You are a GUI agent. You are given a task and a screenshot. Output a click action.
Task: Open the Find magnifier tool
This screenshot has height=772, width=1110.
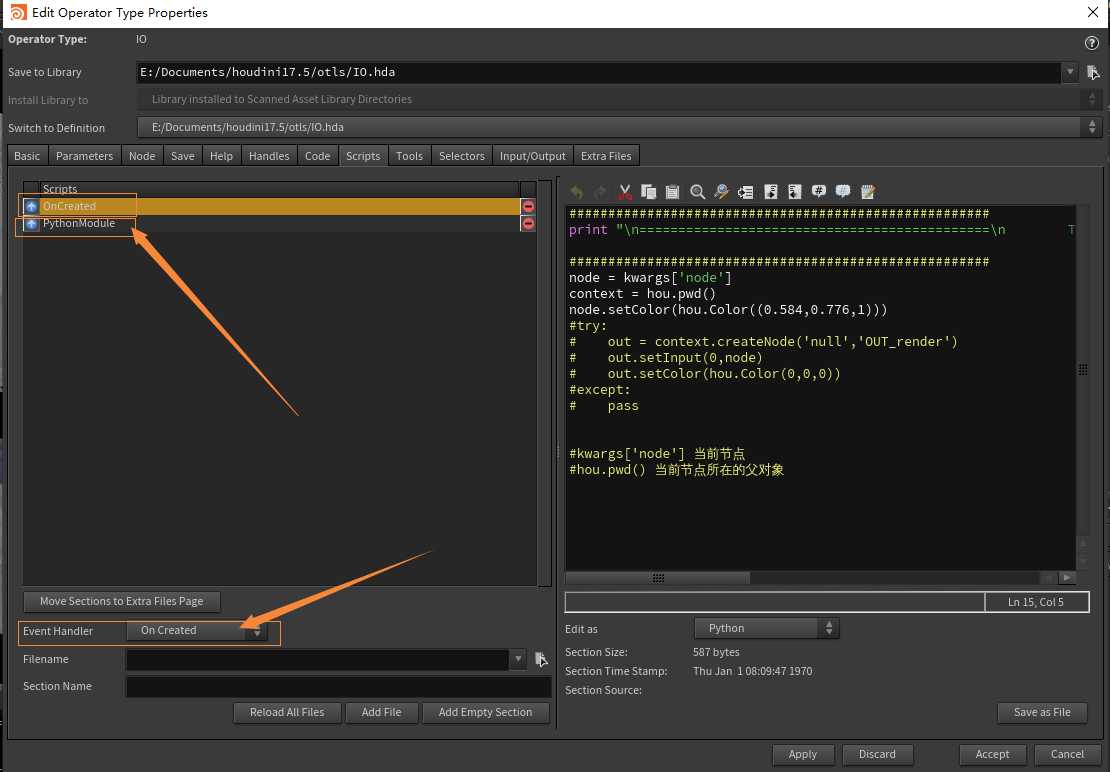tap(697, 192)
